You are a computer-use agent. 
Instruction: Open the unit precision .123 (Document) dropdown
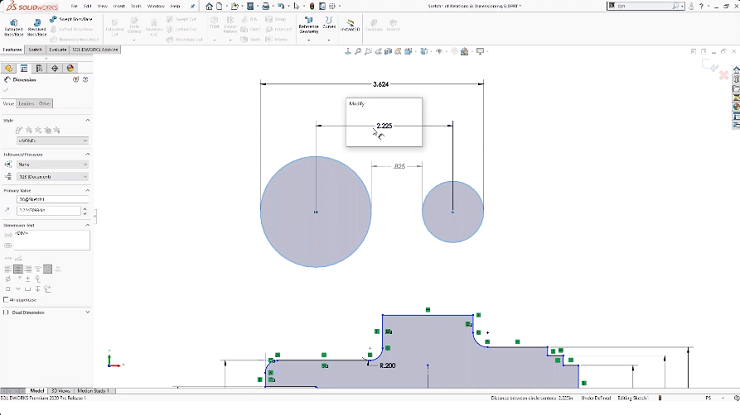(52, 177)
